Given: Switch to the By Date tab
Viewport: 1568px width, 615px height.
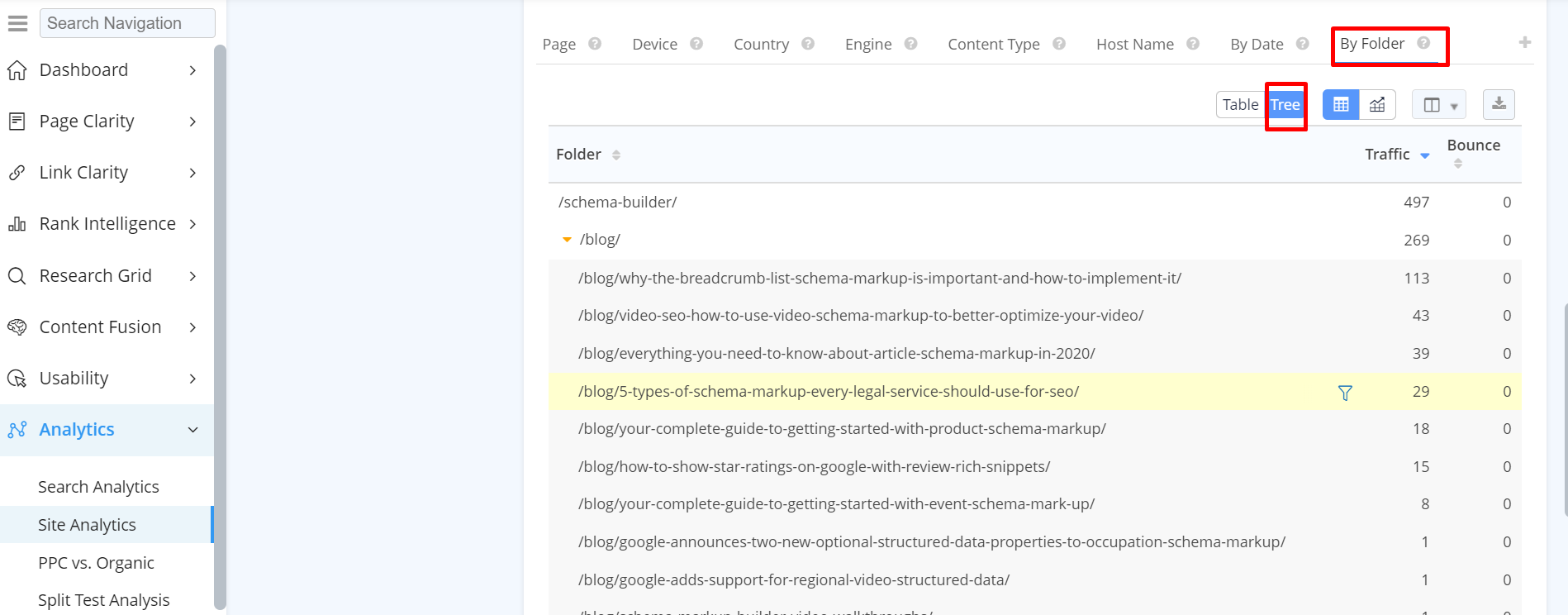Looking at the screenshot, I should click(1257, 45).
